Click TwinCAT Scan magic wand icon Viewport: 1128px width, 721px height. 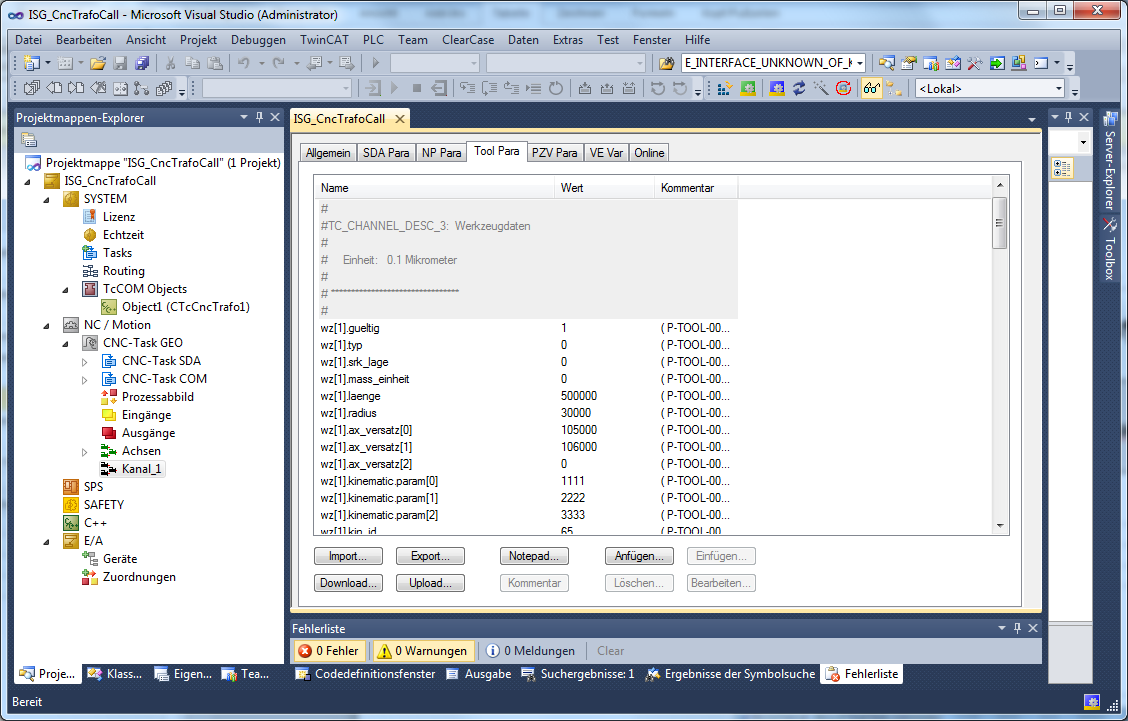[822, 89]
